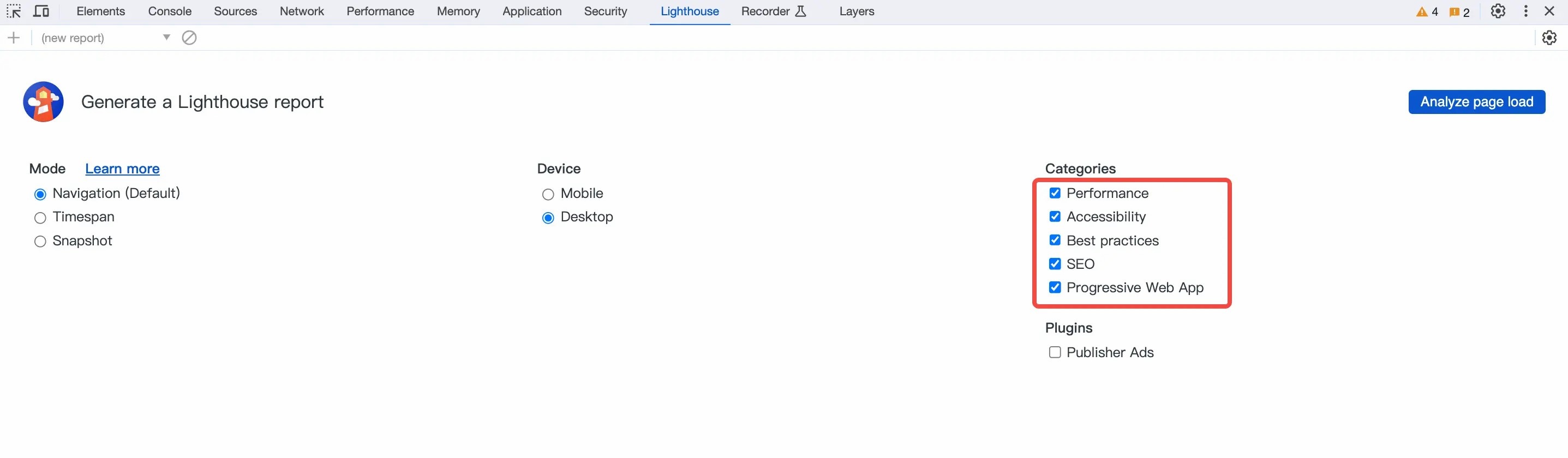Click the clear all reports icon
Image resolution: width=1568 pixels, height=458 pixels.
pos(189,38)
